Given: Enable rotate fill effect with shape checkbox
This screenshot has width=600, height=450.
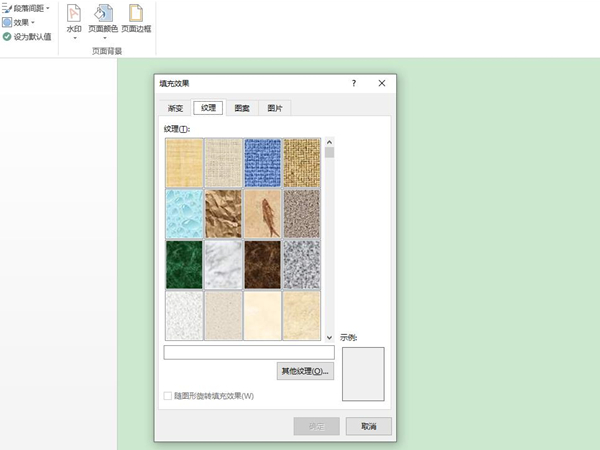Looking at the screenshot, I should point(168,396).
